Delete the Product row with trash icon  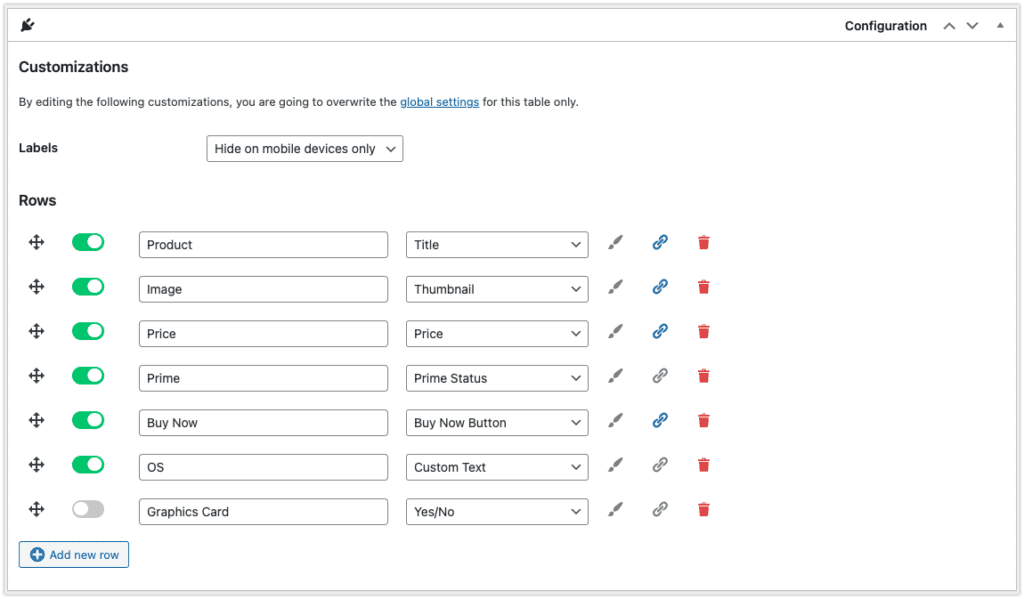click(x=703, y=243)
